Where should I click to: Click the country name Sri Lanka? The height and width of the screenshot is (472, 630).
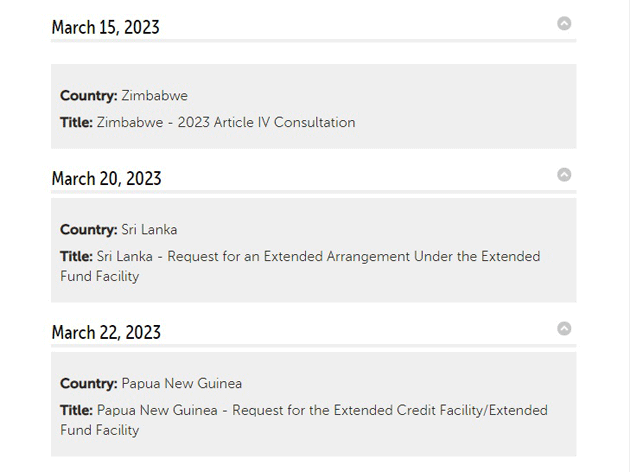pyautogui.click(x=149, y=229)
